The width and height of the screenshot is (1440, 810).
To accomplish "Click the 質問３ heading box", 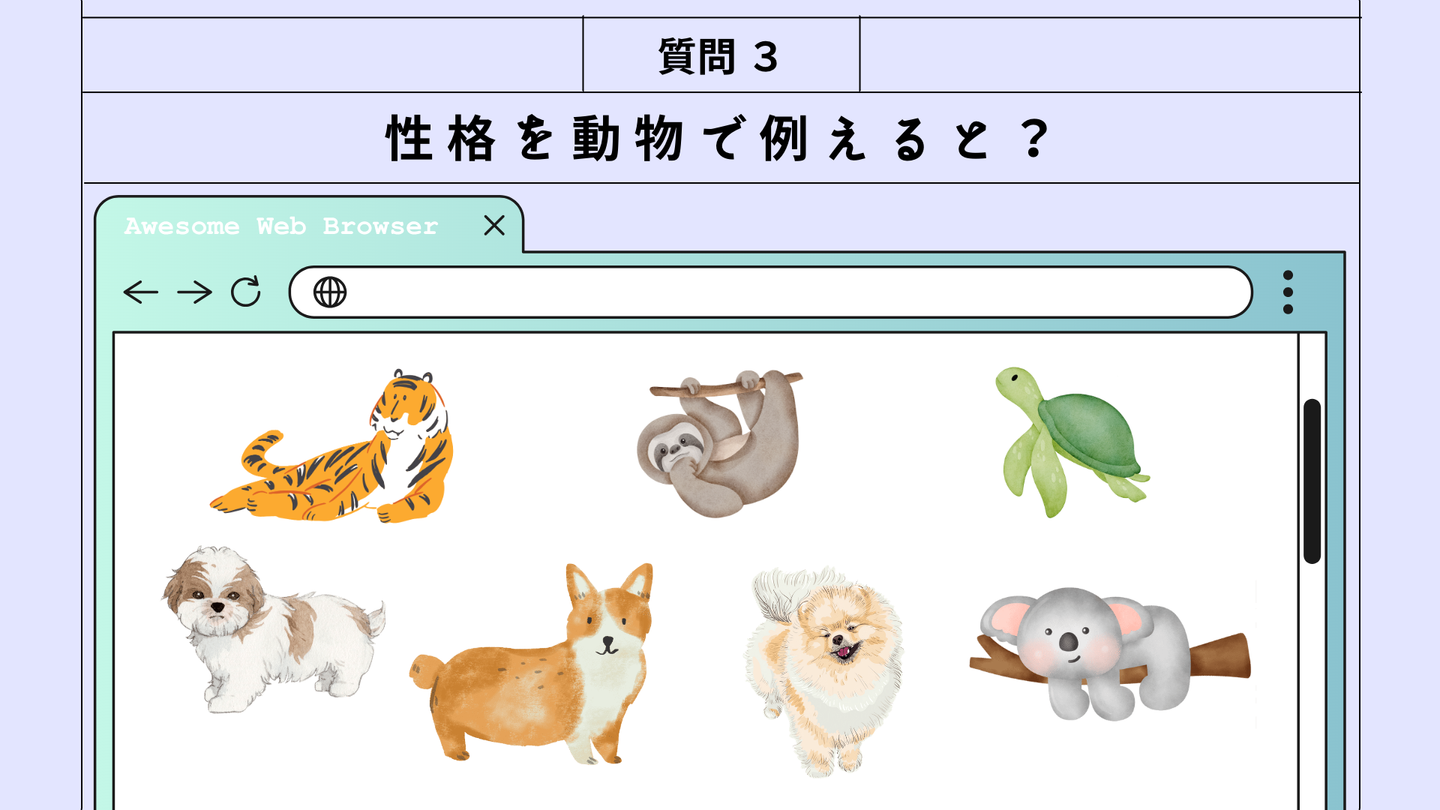I will 721,55.
